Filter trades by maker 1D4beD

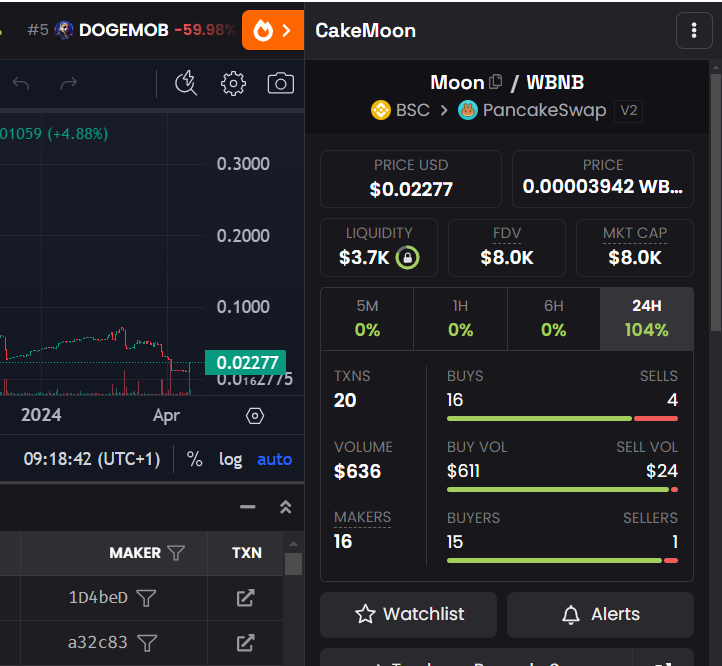(146, 598)
